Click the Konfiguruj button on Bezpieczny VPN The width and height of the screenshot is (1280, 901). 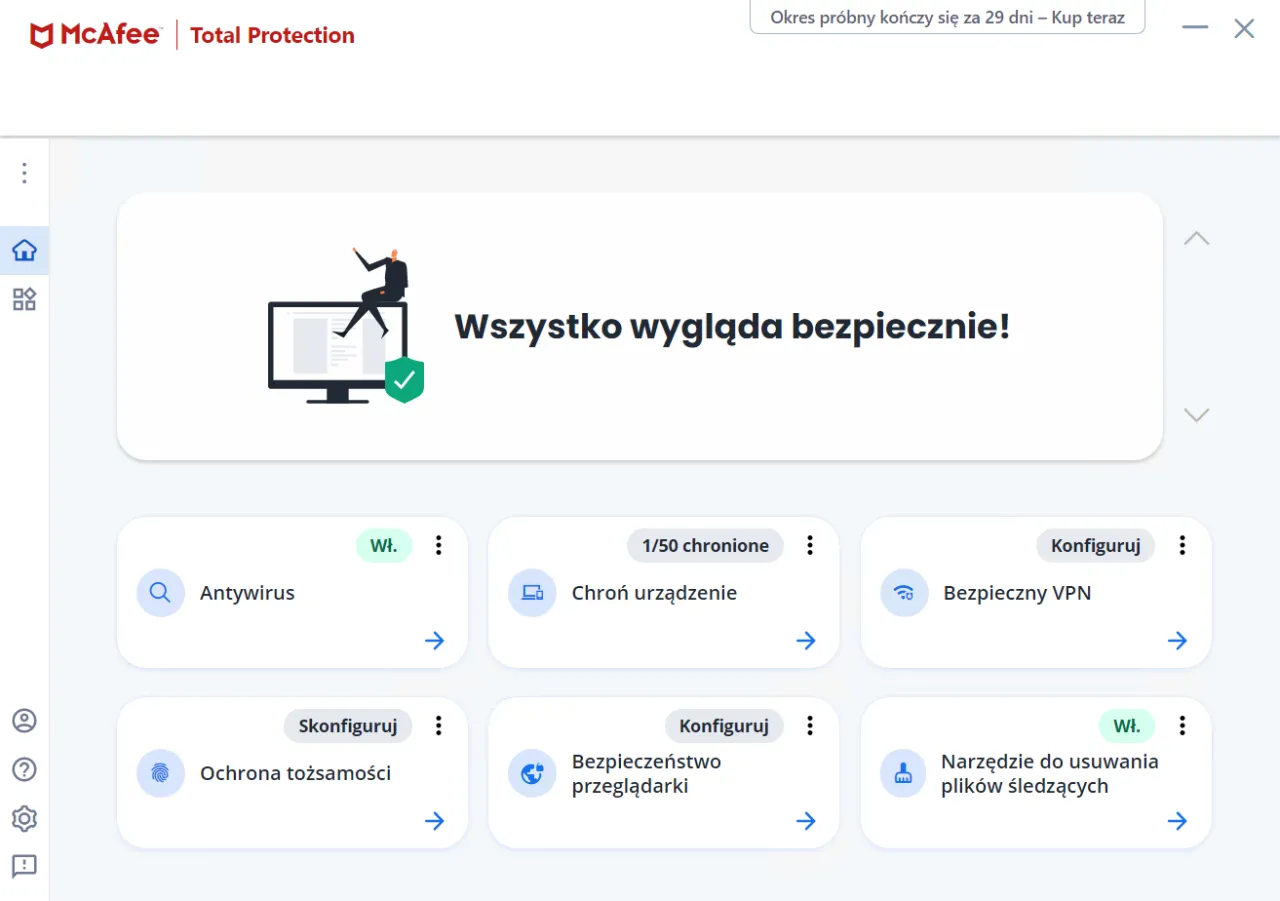pyautogui.click(x=1095, y=546)
